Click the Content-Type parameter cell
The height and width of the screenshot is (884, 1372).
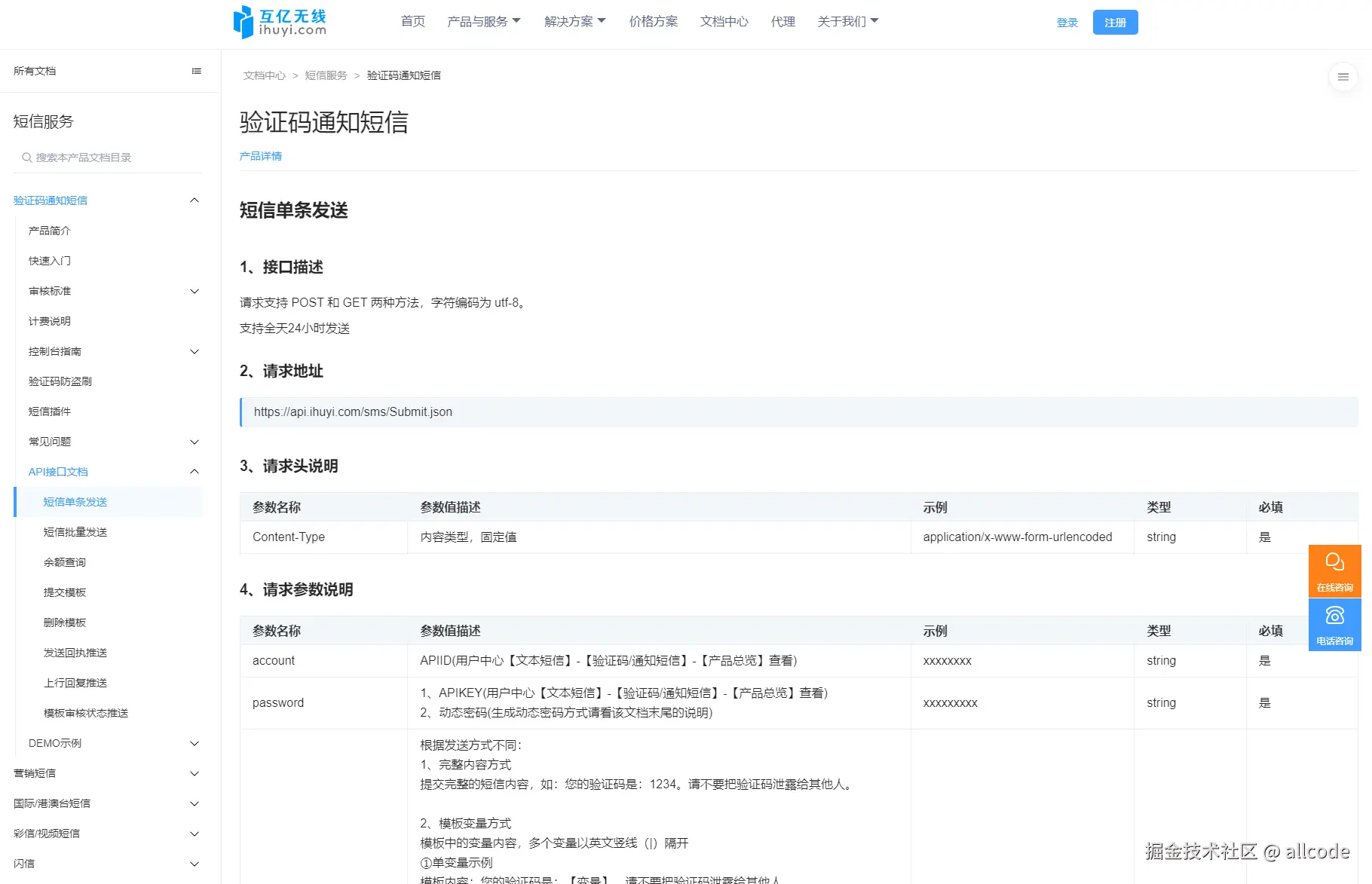(323, 537)
